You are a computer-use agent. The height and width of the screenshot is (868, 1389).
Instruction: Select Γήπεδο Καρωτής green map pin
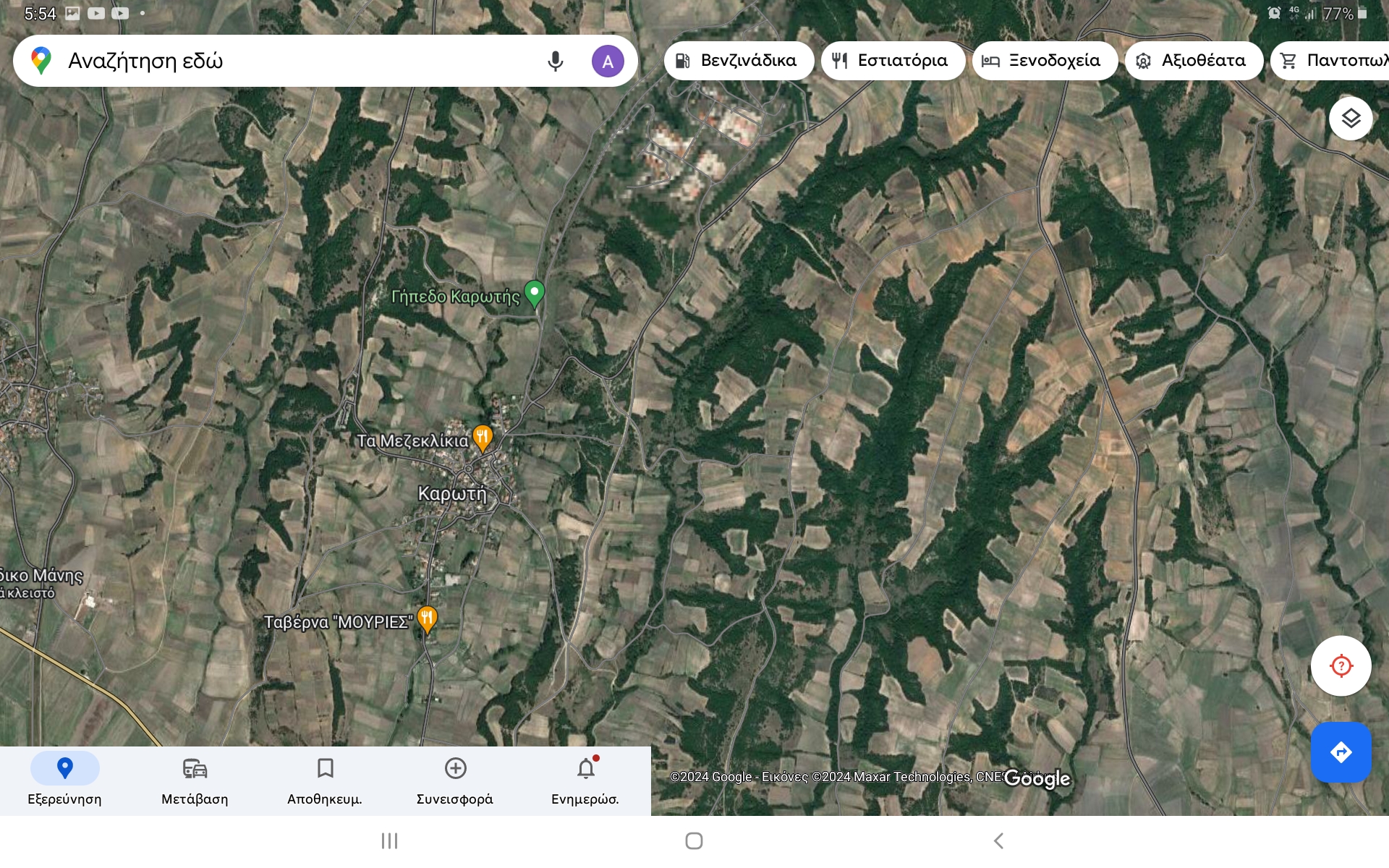tap(534, 294)
